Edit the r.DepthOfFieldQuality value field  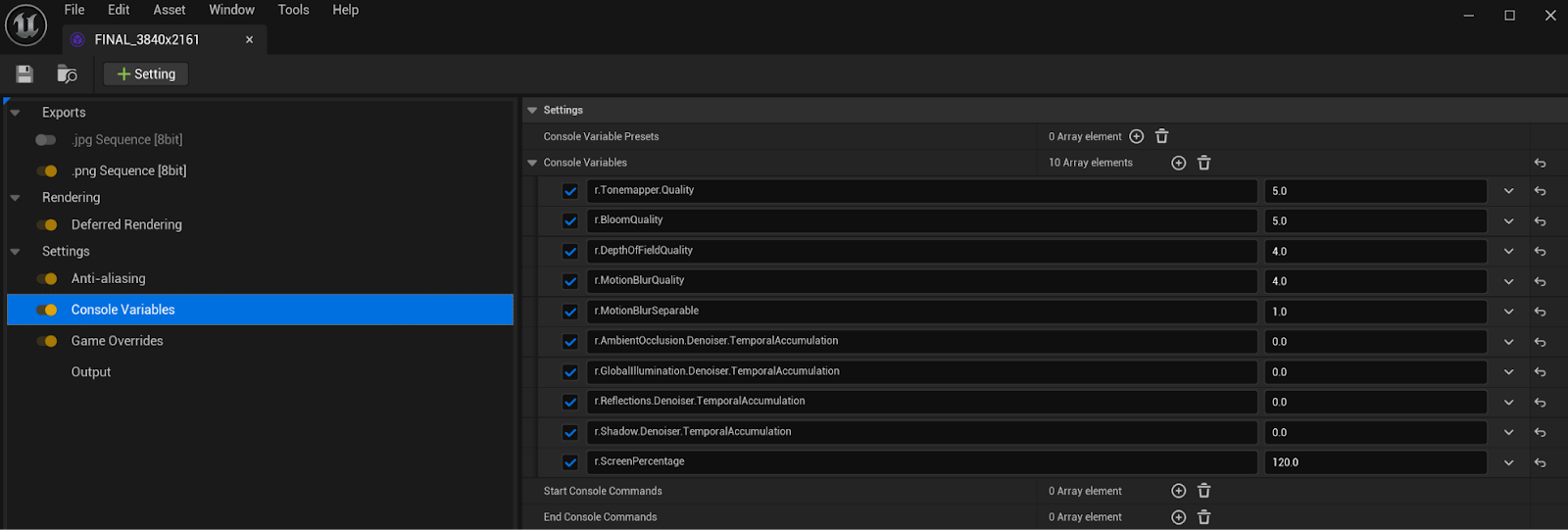(x=1374, y=252)
